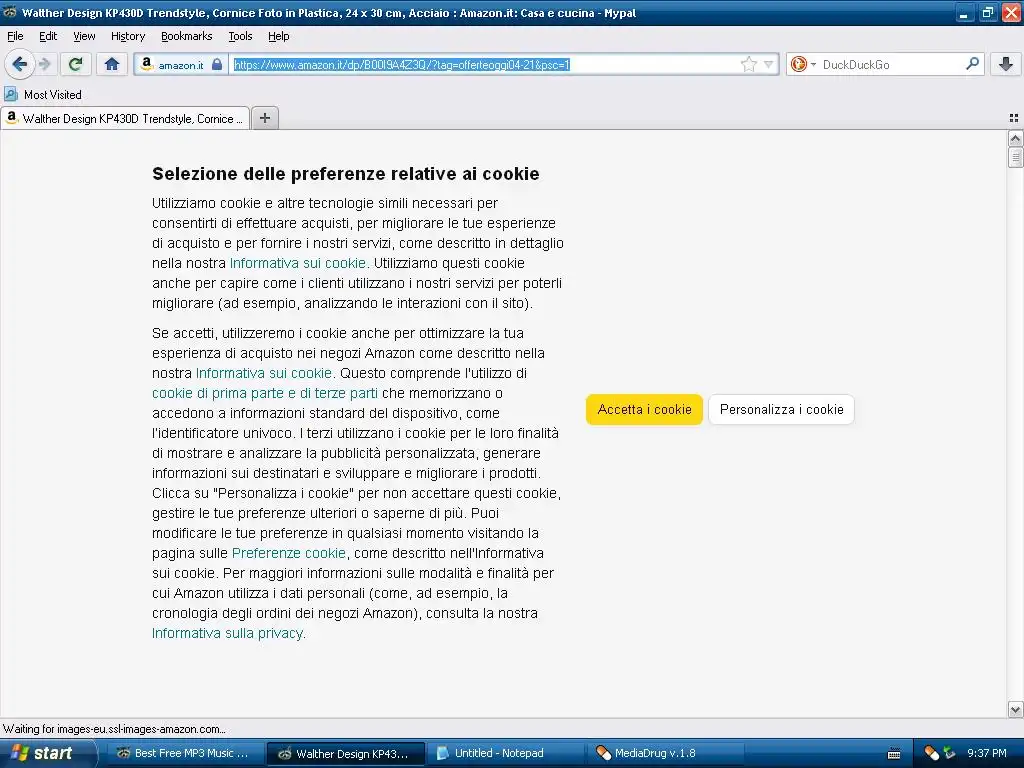This screenshot has height=768, width=1024.
Task: Open the View menu
Action: coord(84,36)
